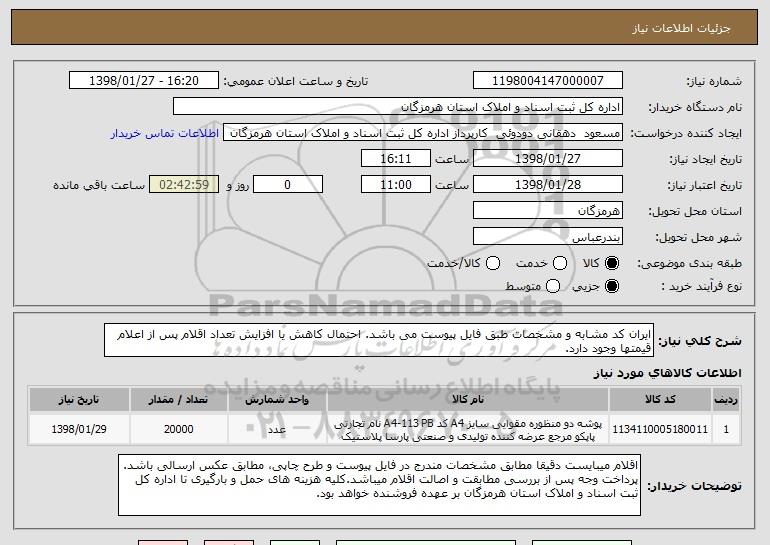Select the خدمت radio button

(560, 264)
